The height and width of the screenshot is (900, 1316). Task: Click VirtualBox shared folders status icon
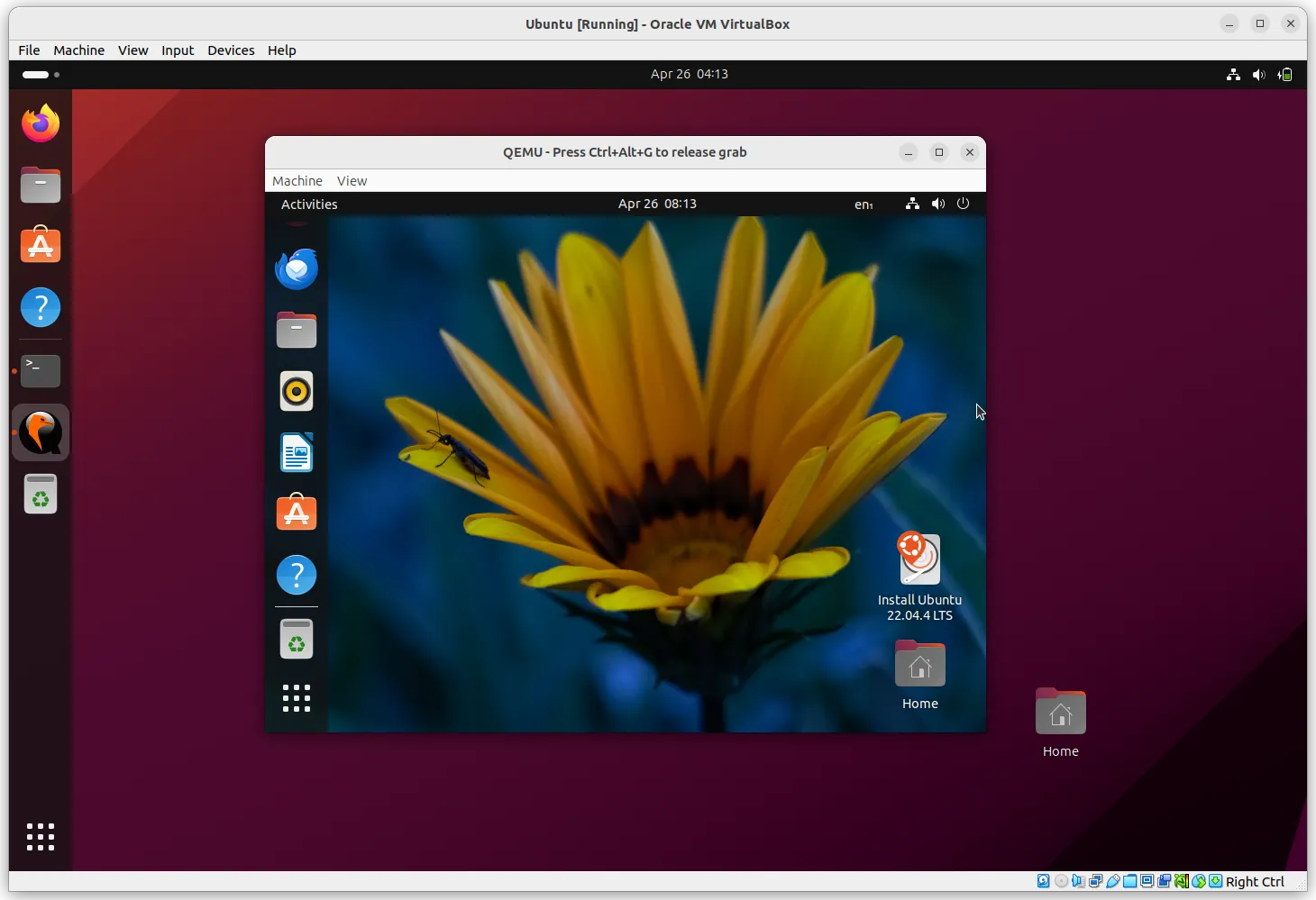click(1129, 881)
